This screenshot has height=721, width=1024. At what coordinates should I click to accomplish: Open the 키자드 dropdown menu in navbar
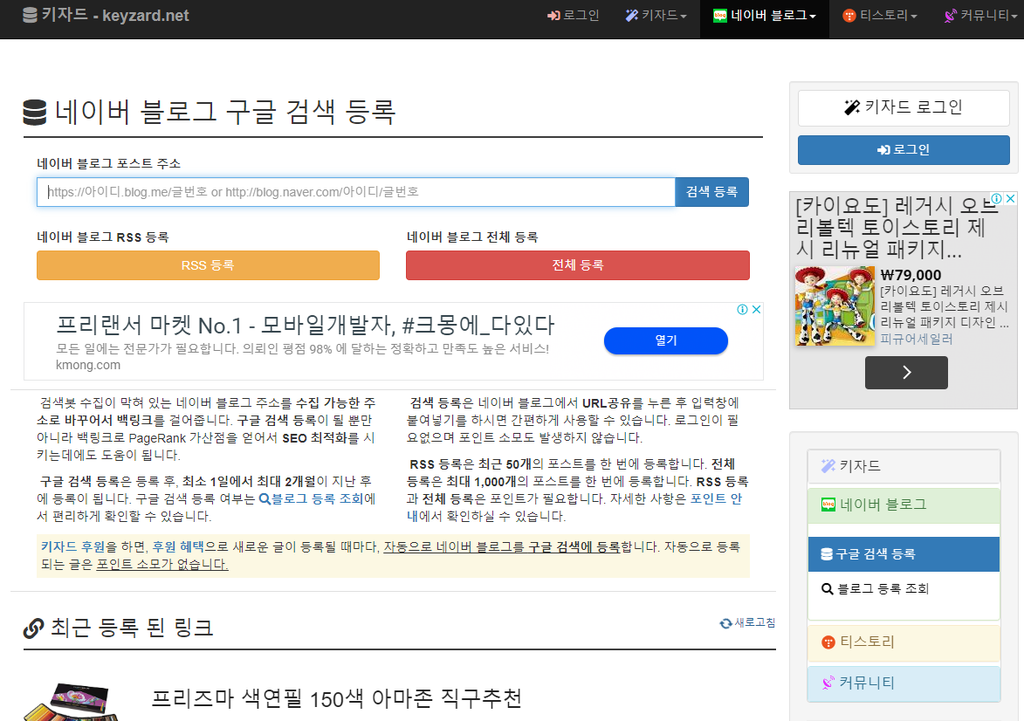click(x=656, y=16)
